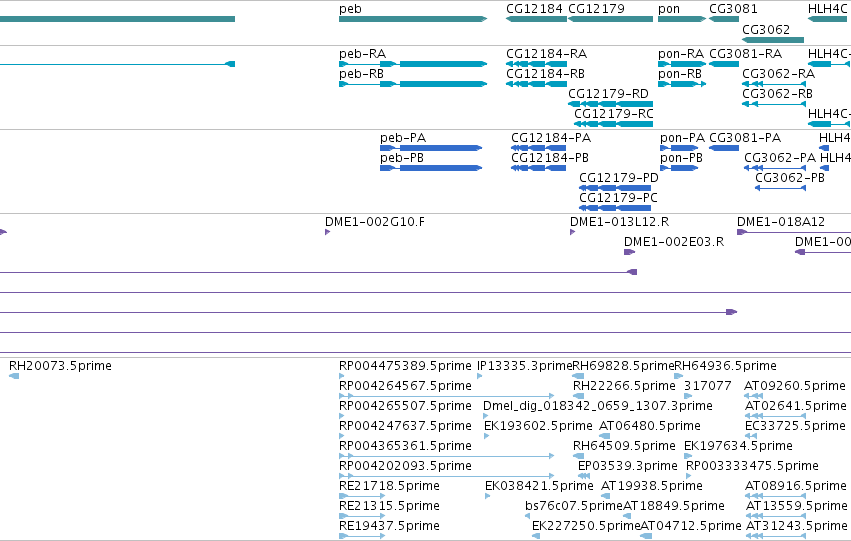Select the 317077 feature label

[x=708, y=386]
